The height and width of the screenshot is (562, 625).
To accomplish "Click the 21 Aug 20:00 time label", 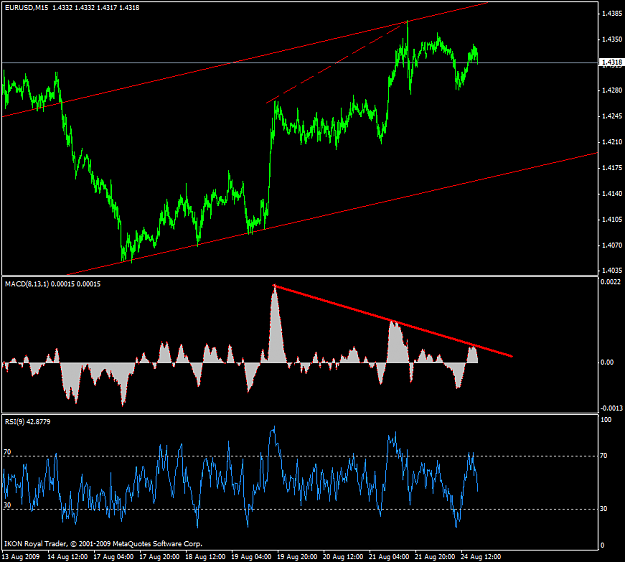I will pyautogui.click(x=435, y=556).
